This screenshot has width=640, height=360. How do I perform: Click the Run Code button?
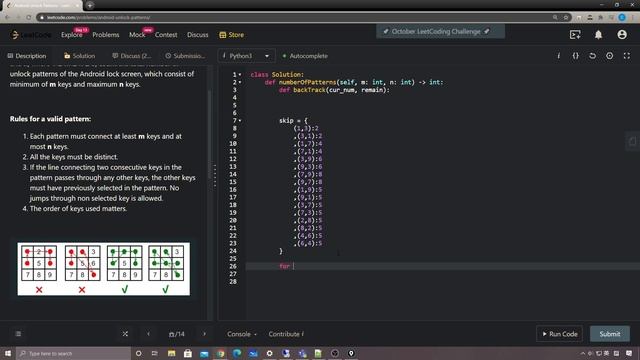[560, 334]
